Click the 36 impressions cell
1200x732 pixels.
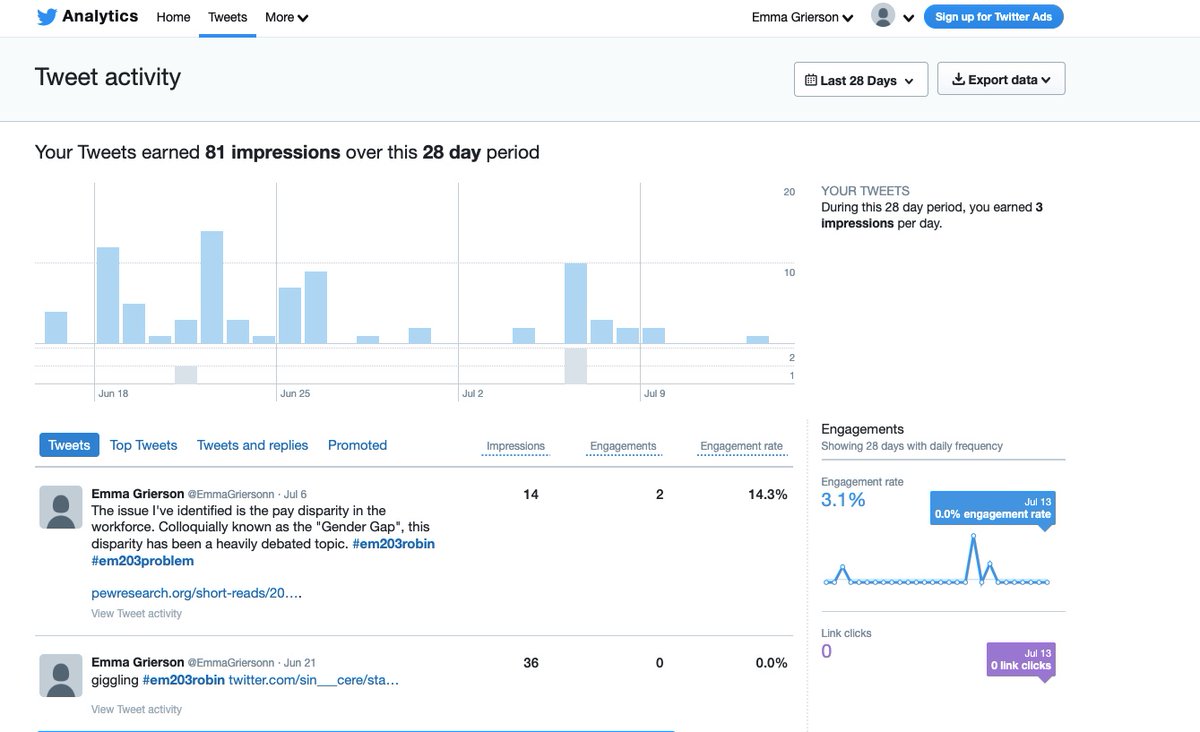click(x=531, y=662)
